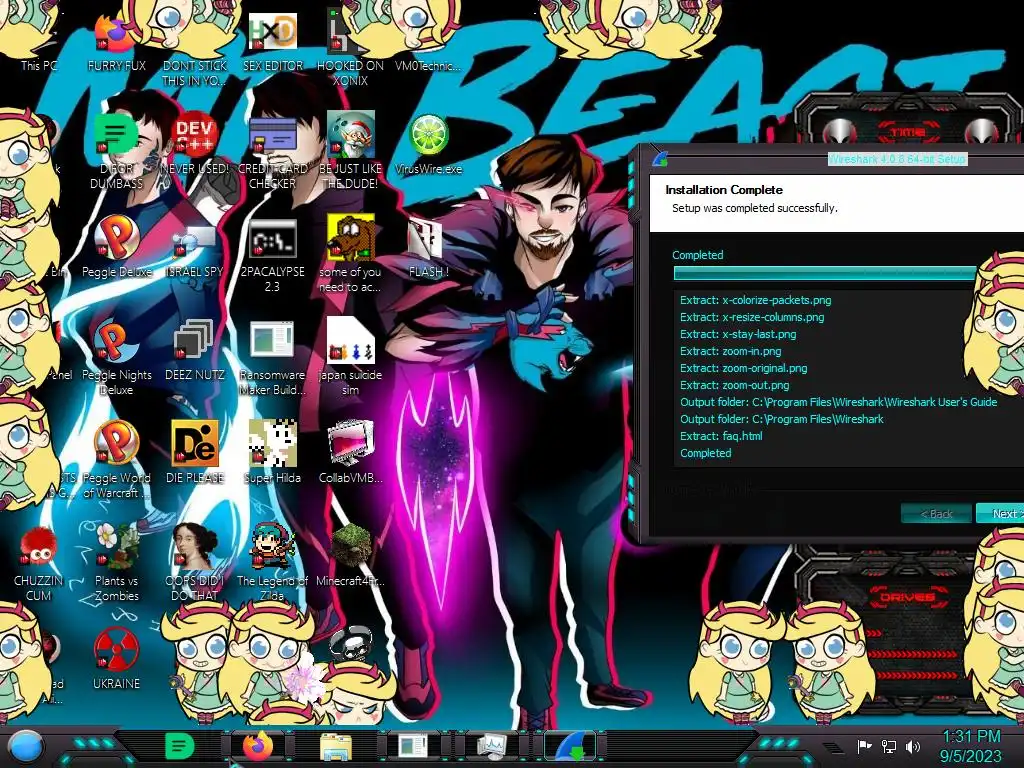Click the 'Installation Complete' heading
The image size is (1024, 768).
tap(724, 190)
